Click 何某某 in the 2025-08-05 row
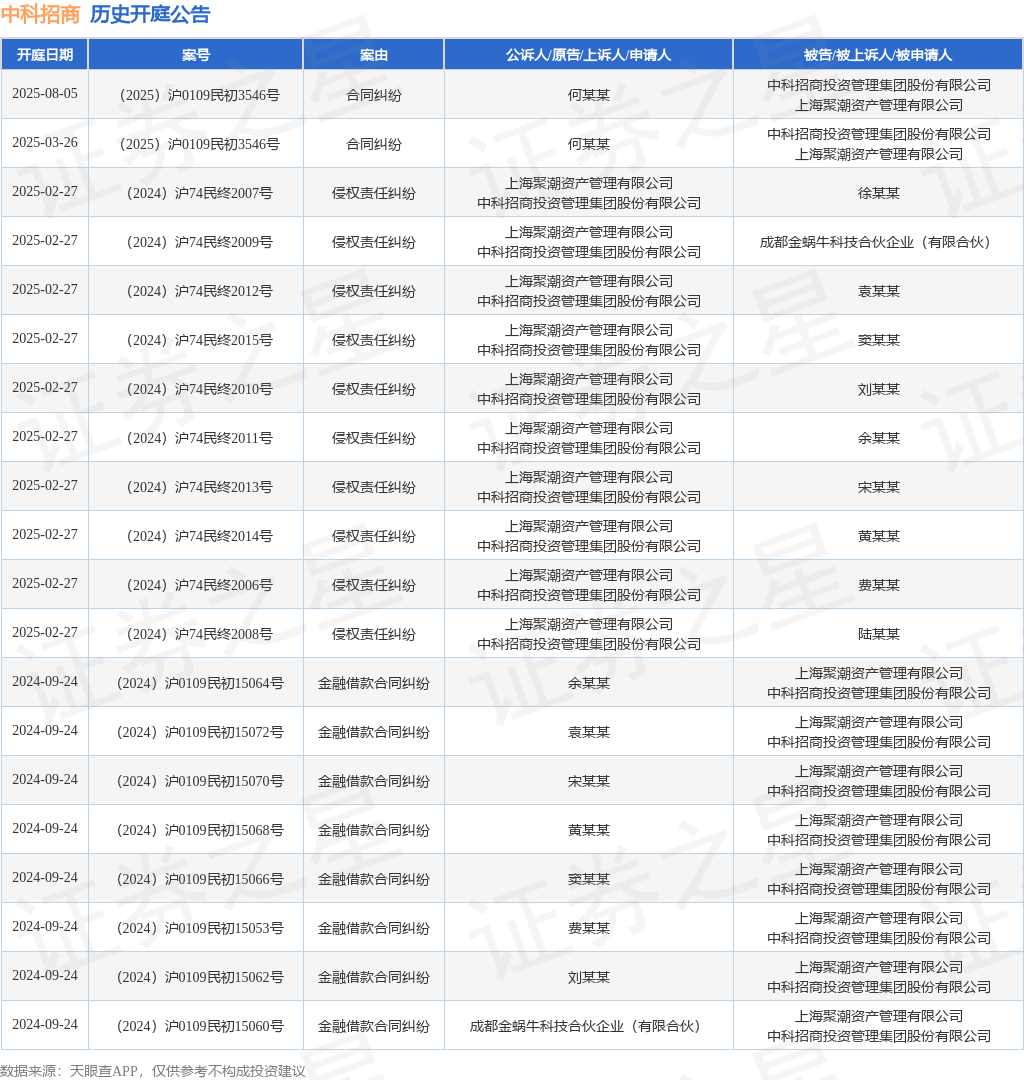 click(x=589, y=95)
